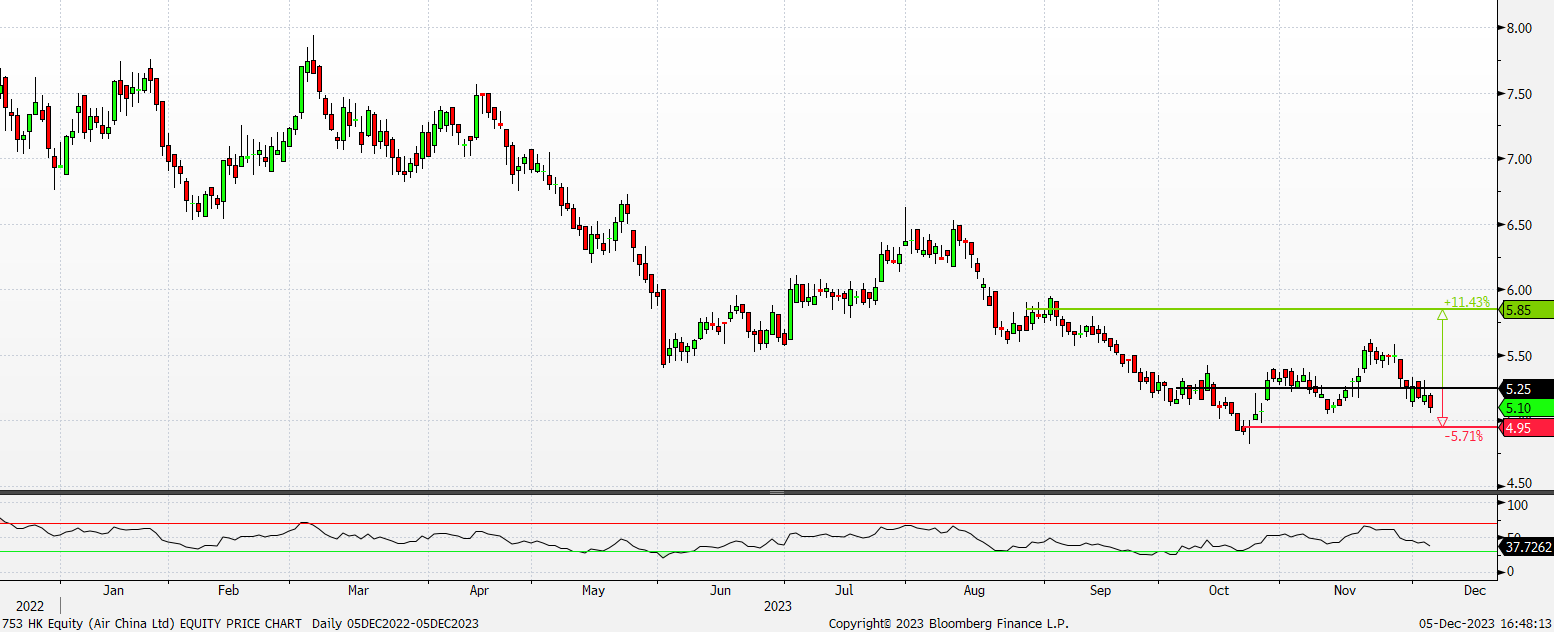Click the +11.43% upside label
Image resolution: width=1554 pixels, height=632 pixels.
pyautogui.click(x=1466, y=302)
